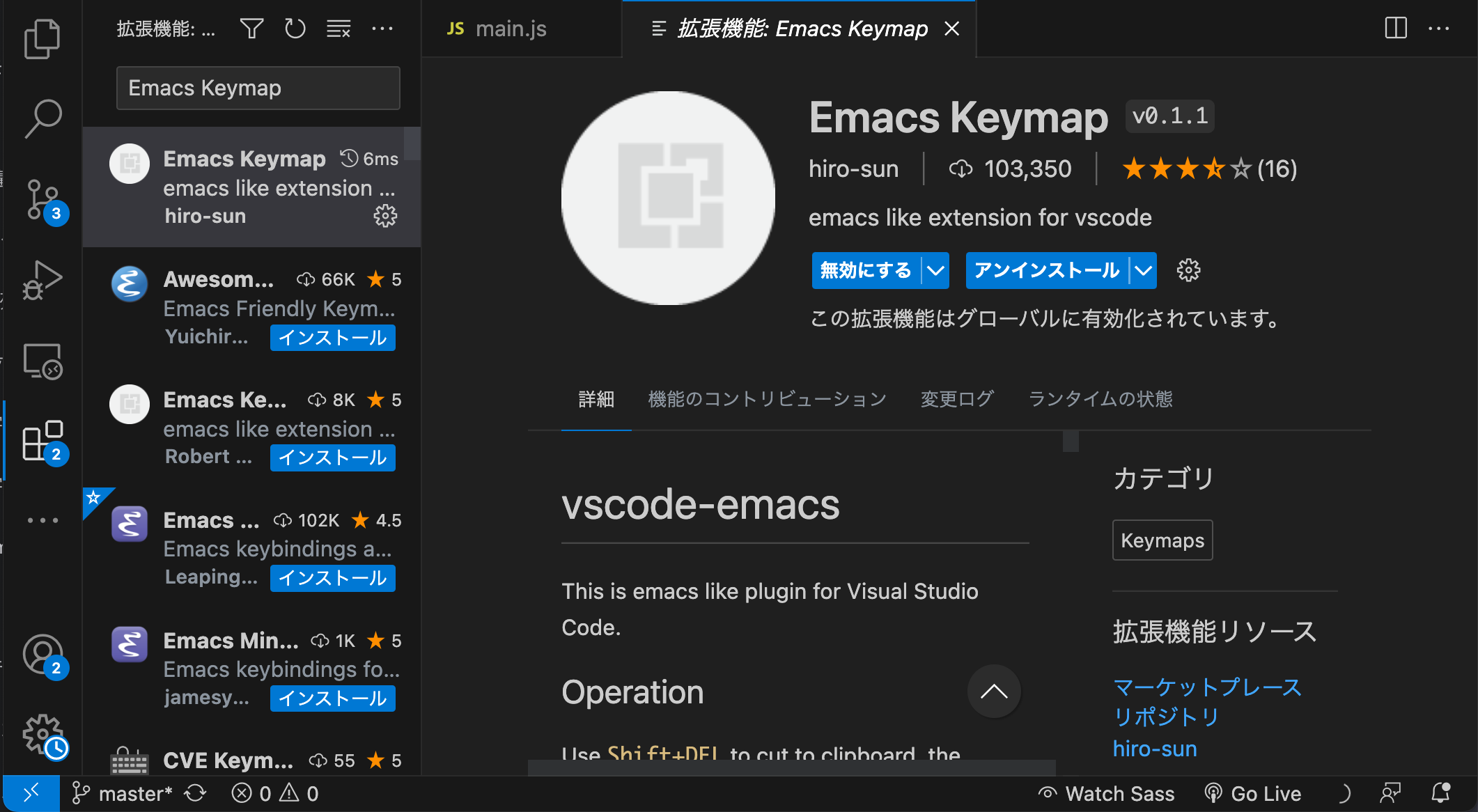Uninstall extension with アンインストール button

(1047, 270)
